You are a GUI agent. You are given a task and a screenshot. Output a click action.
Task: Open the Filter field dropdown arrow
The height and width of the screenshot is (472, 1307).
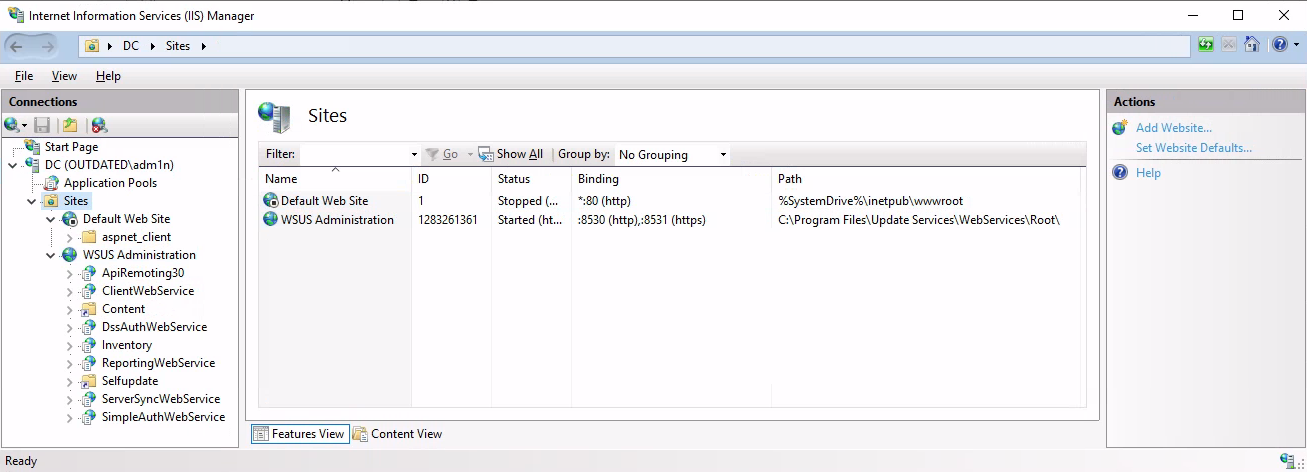coord(414,155)
